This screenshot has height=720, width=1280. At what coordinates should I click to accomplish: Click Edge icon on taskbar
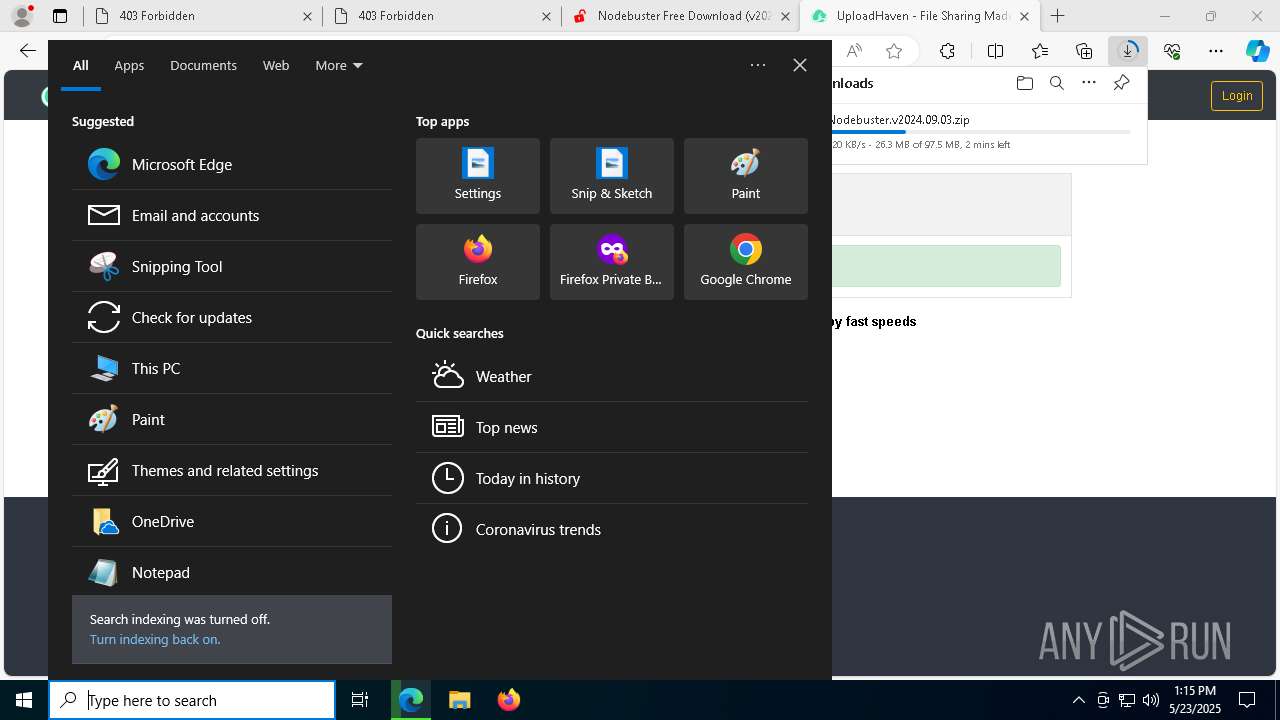(411, 700)
